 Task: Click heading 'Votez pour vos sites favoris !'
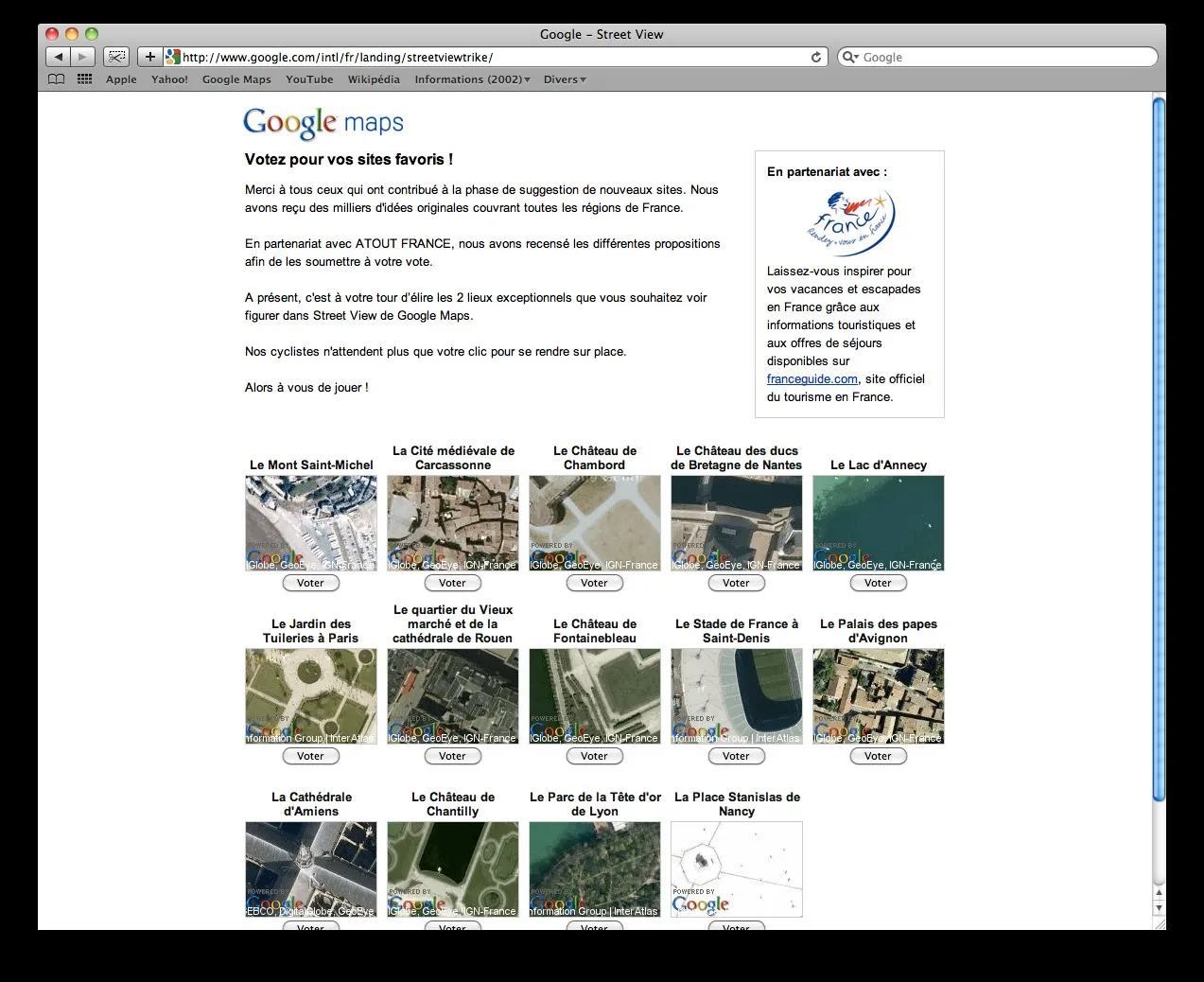click(349, 159)
